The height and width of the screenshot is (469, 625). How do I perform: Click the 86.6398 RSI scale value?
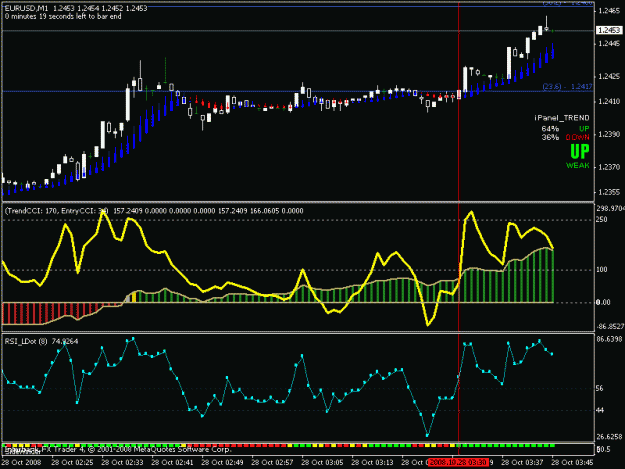[x=609, y=339]
